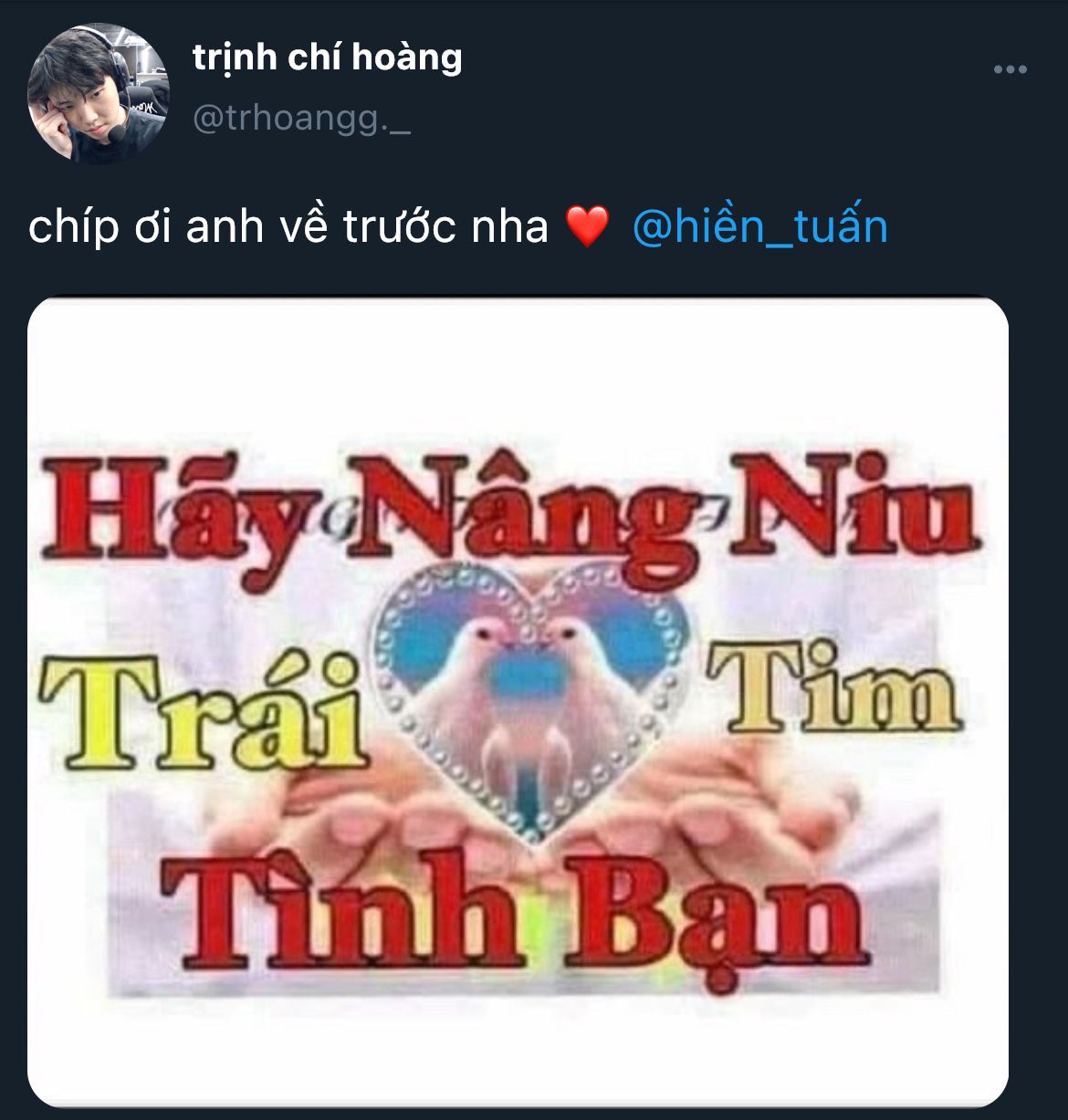Select the tweet text chíp ơi anh về trước nha
This screenshot has width=1068, height=1120.
pos(288,226)
